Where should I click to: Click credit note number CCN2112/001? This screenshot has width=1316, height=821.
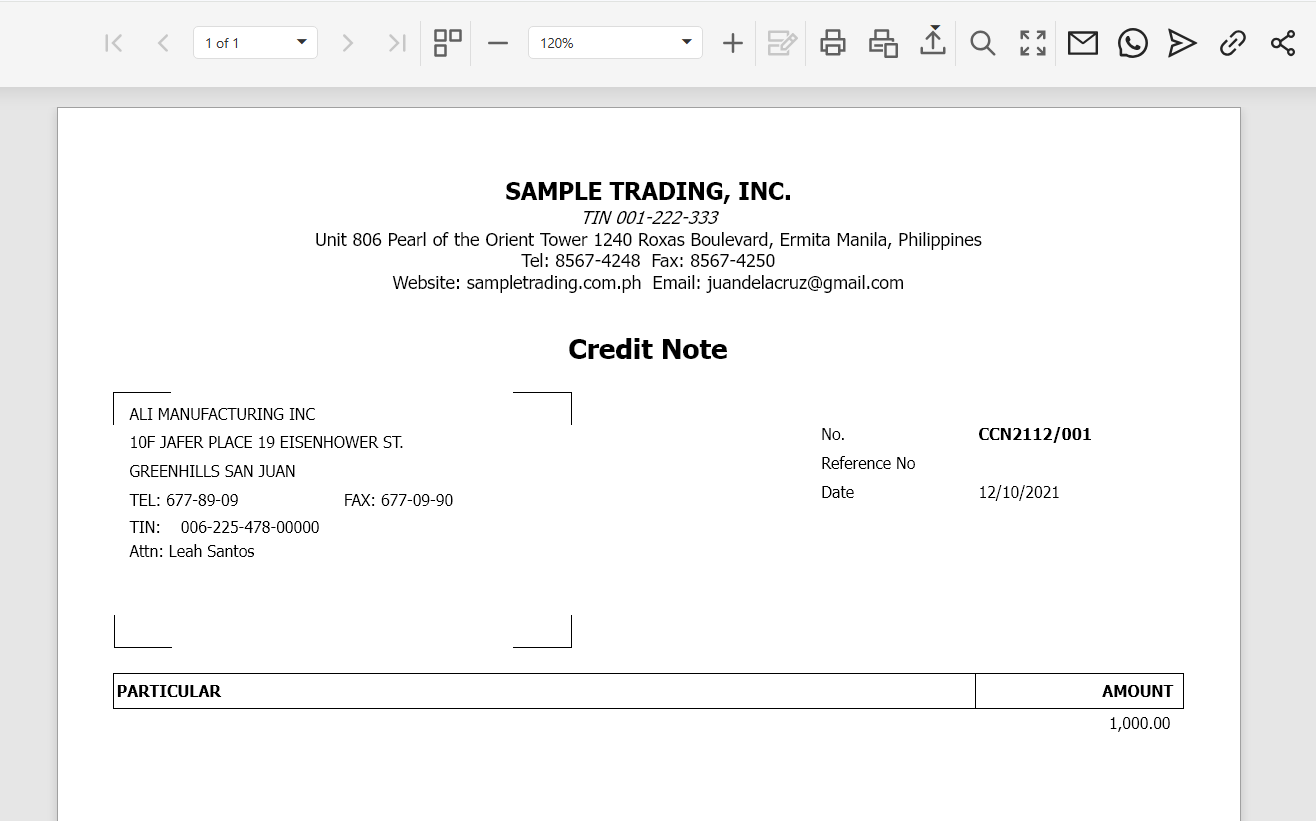pos(1035,434)
